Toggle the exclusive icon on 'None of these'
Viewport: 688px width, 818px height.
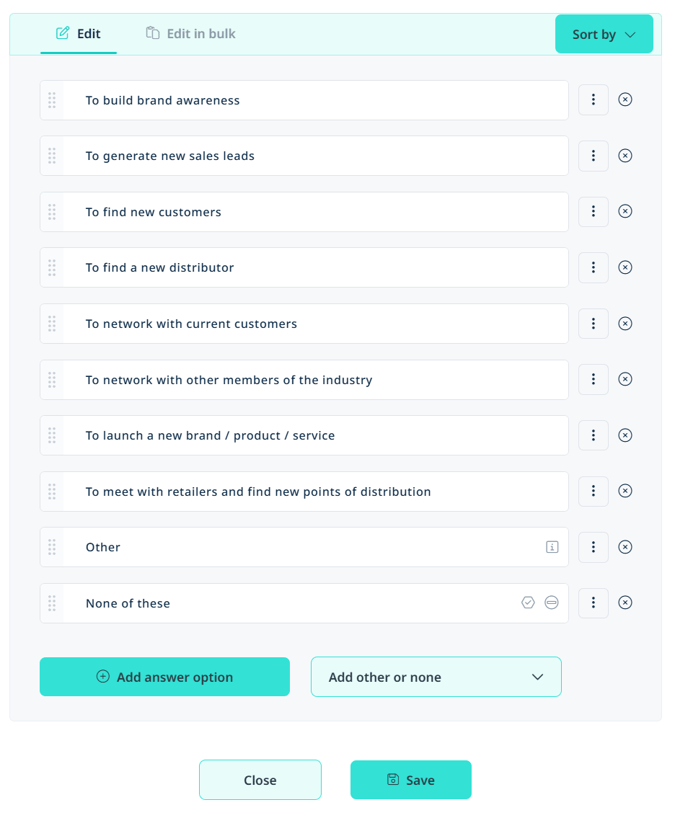(551, 603)
